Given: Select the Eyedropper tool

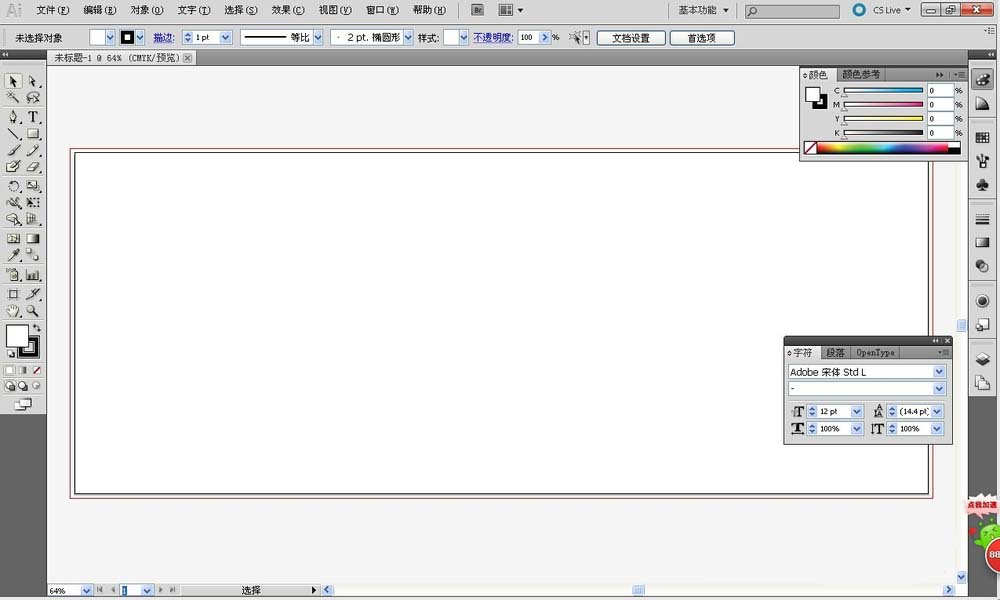Looking at the screenshot, I should 13,255.
